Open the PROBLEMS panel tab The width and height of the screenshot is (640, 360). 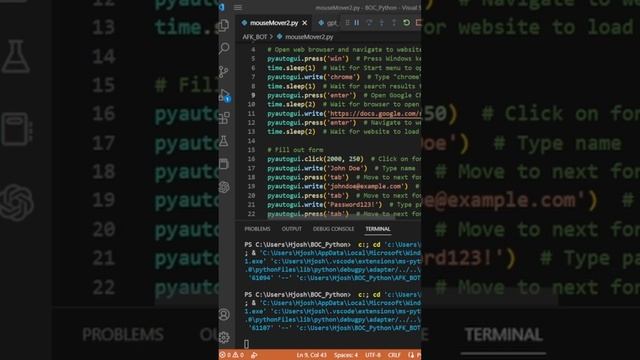pos(257,229)
